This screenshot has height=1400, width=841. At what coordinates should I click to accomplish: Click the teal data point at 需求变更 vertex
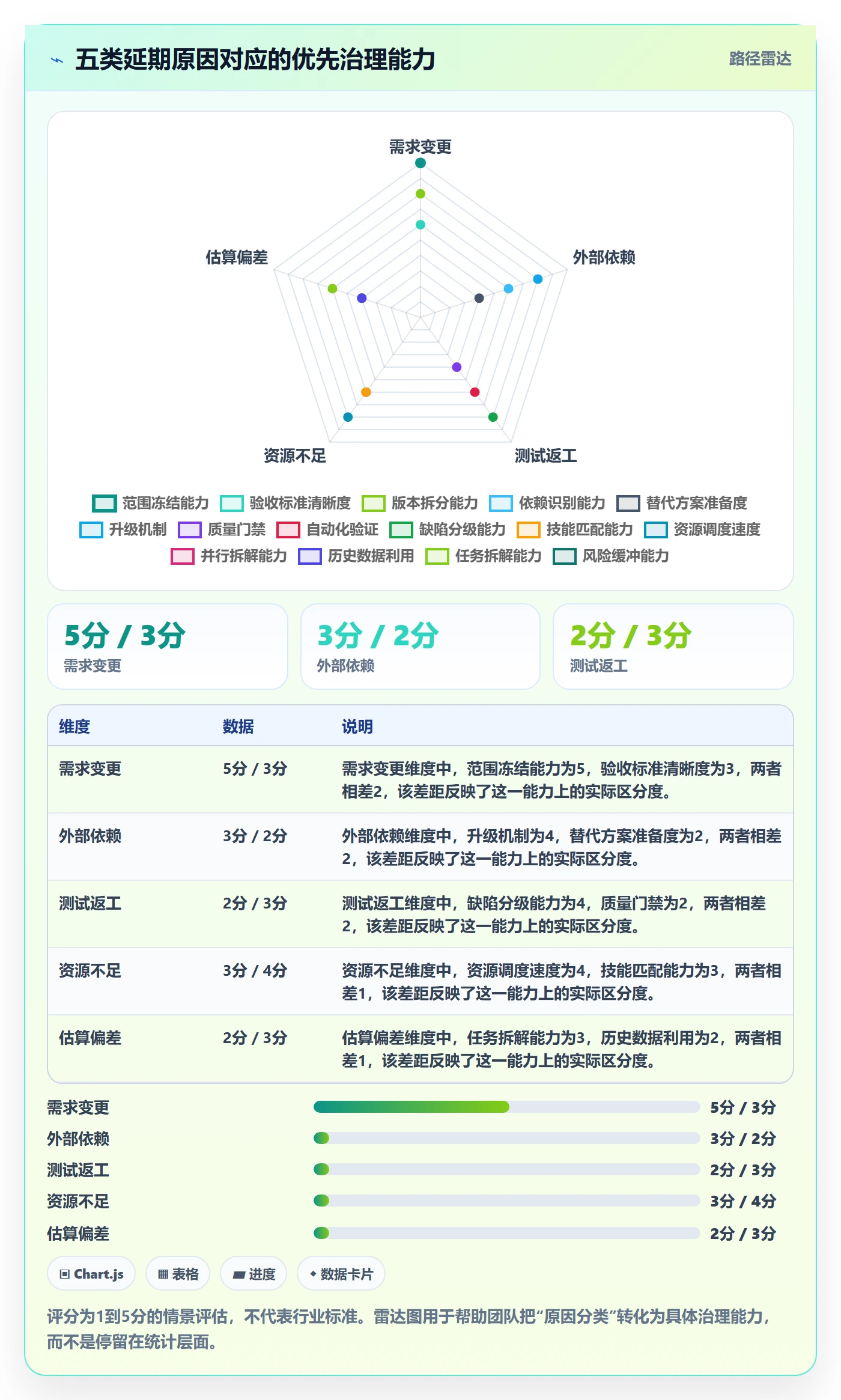click(x=421, y=163)
